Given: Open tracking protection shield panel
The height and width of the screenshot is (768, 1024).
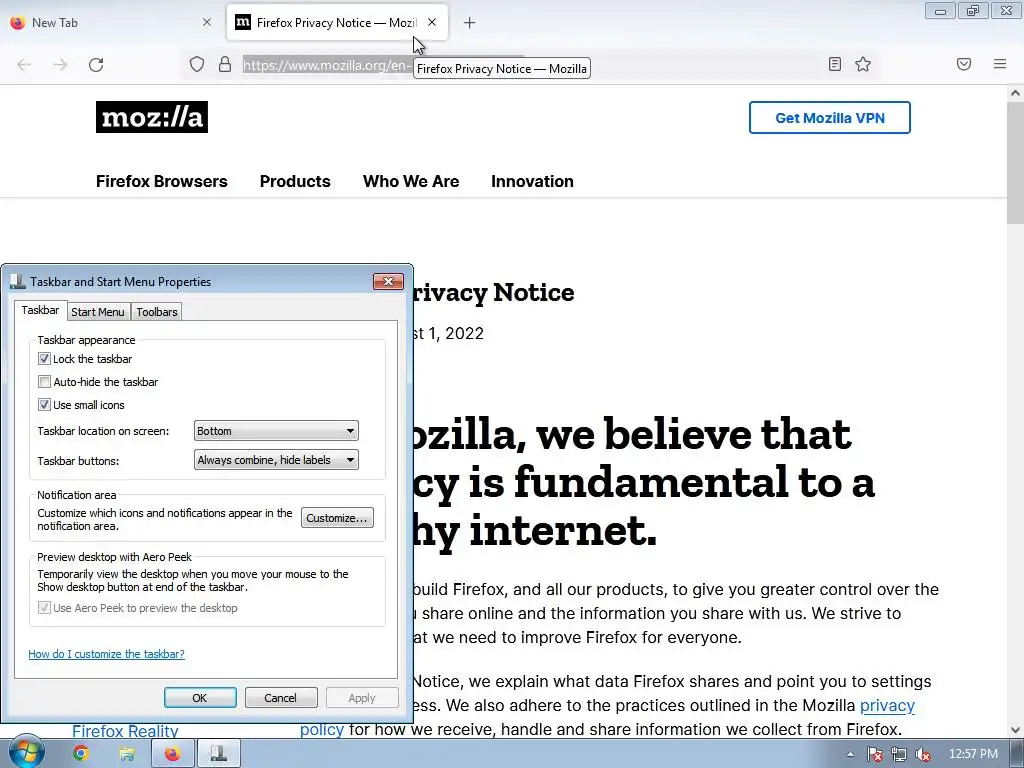Looking at the screenshot, I should click(197, 64).
